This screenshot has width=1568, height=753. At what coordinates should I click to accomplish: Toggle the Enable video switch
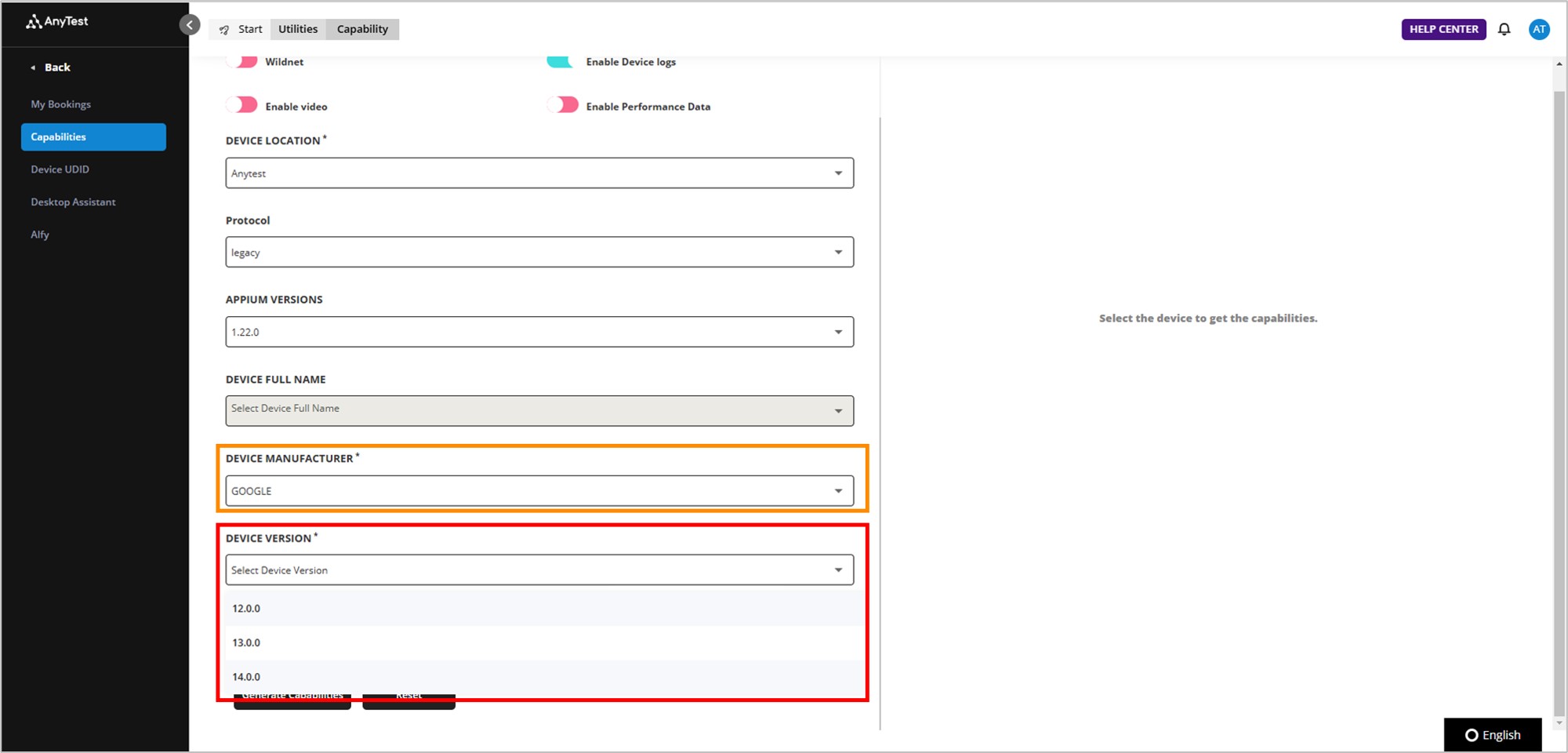tap(241, 105)
